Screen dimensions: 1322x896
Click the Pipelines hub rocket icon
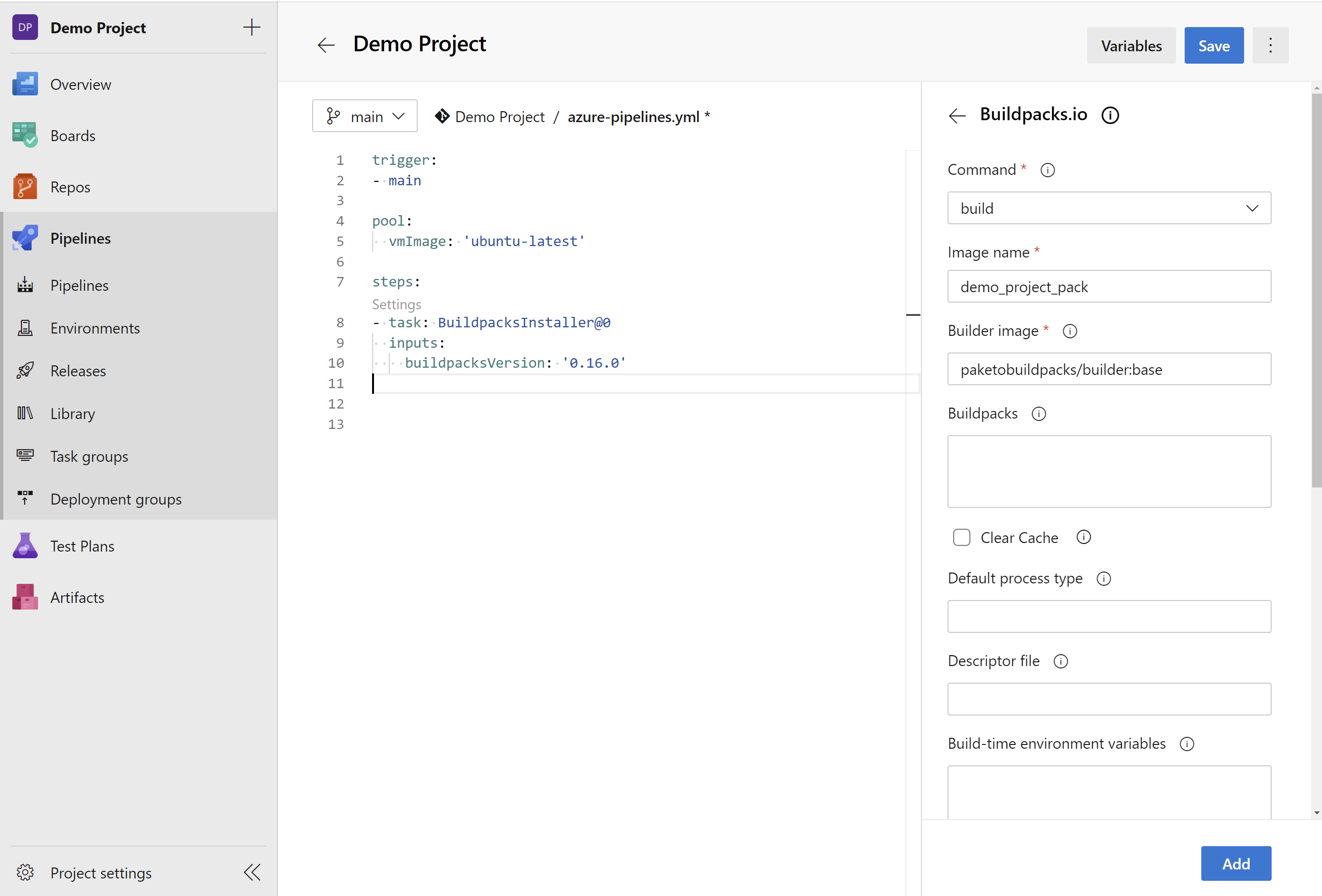pyautogui.click(x=25, y=238)
